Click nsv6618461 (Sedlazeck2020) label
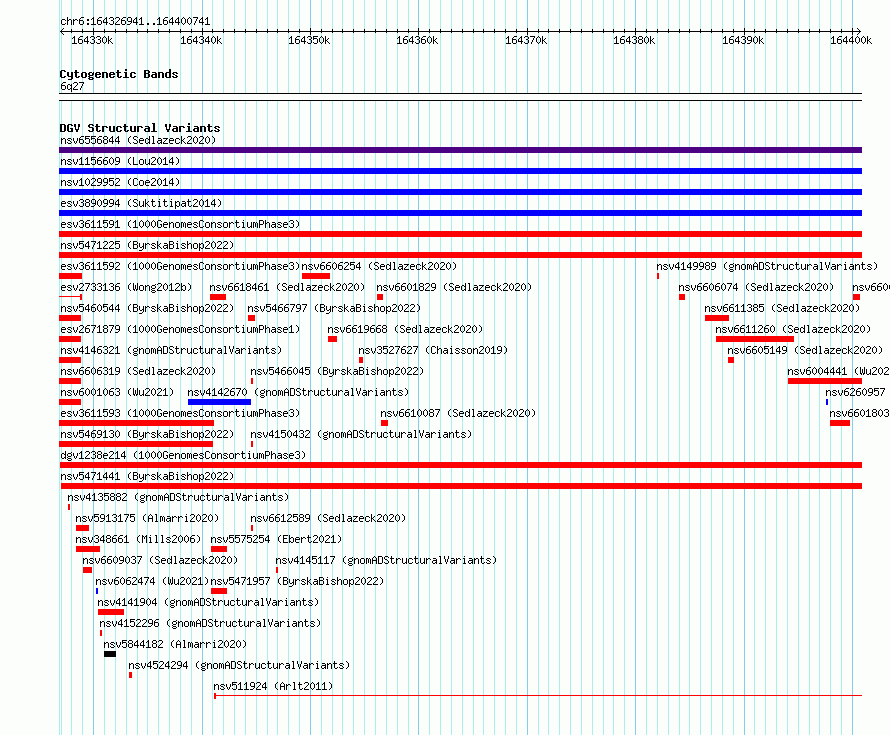Screen dimensions: 890x735 point(287,287)
